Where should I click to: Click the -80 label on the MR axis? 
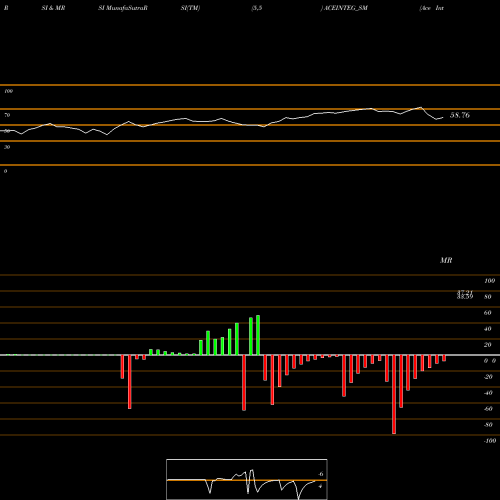click(488, 425)
